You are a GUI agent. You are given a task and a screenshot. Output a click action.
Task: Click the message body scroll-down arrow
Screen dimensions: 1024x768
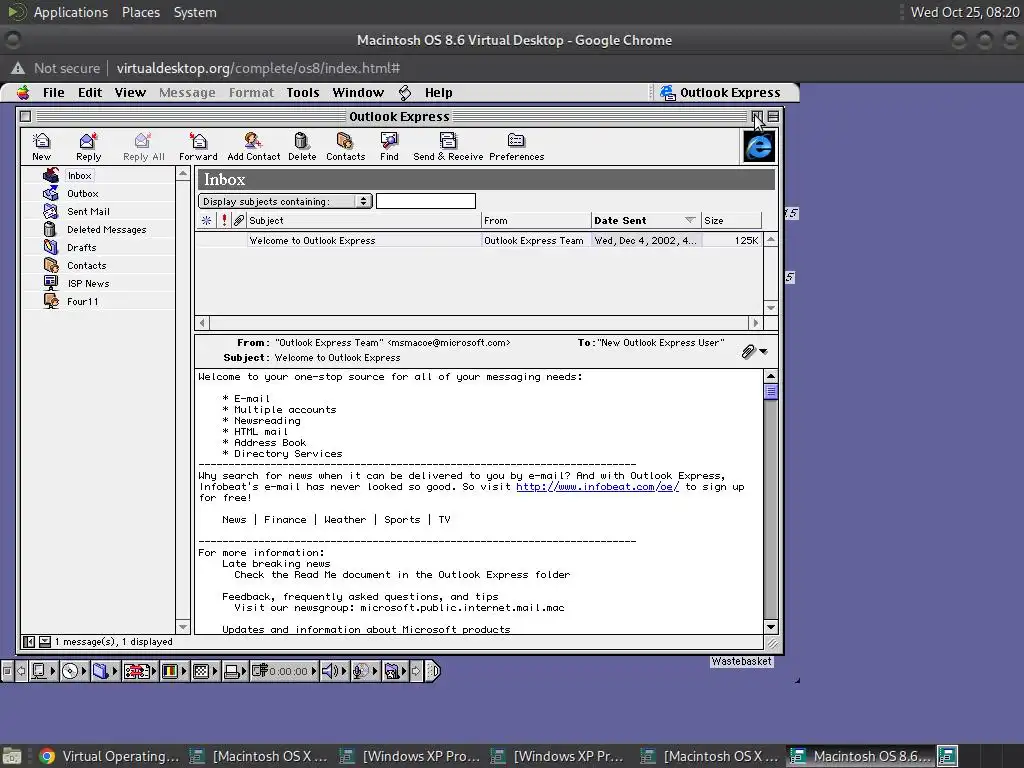[771, 627]
